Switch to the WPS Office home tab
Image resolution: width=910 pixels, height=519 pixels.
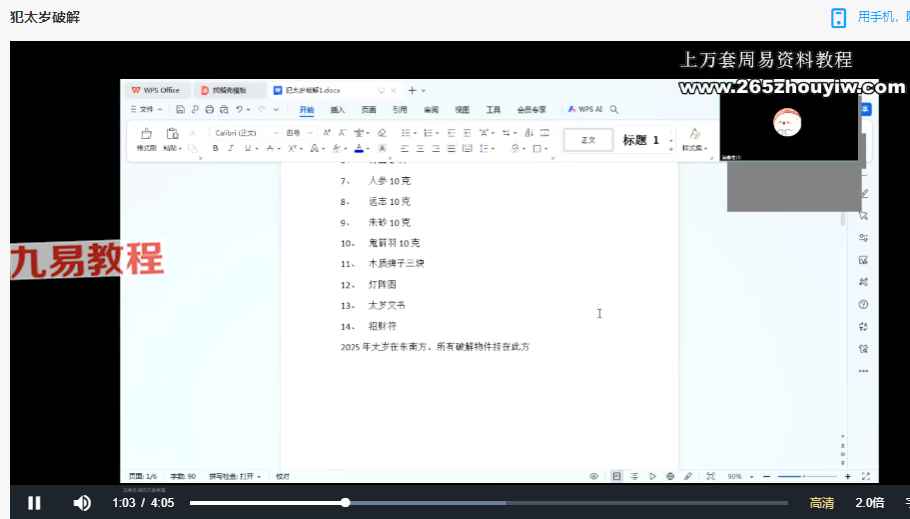pyautogui.click(x=156, y=90)
